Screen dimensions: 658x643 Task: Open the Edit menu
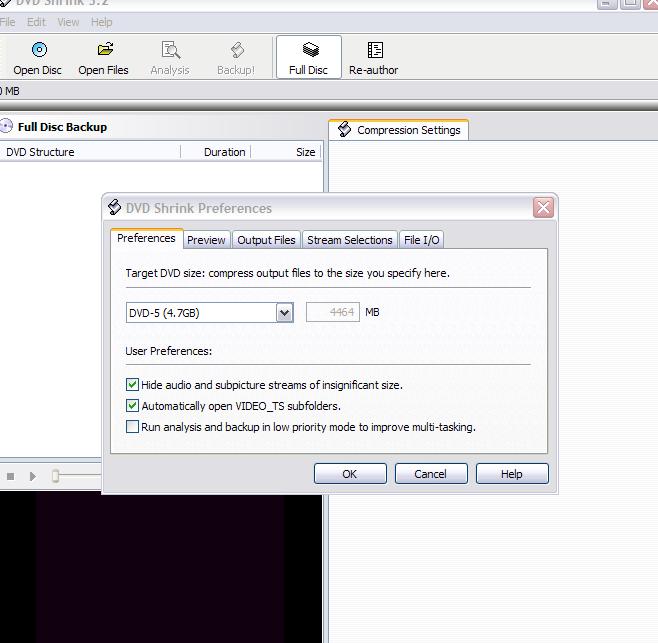click(36, 22)
